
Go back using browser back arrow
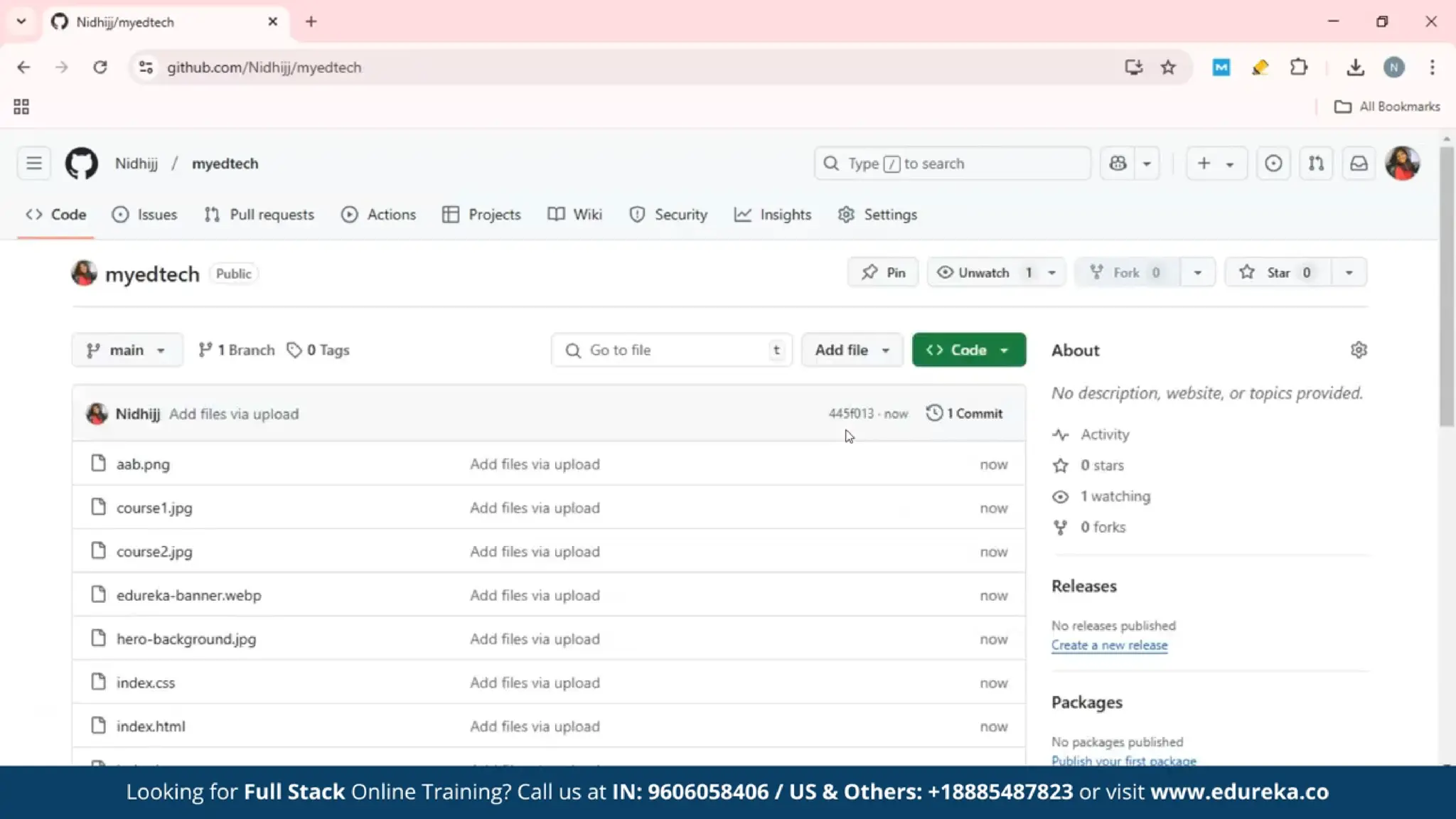(23, 67)
